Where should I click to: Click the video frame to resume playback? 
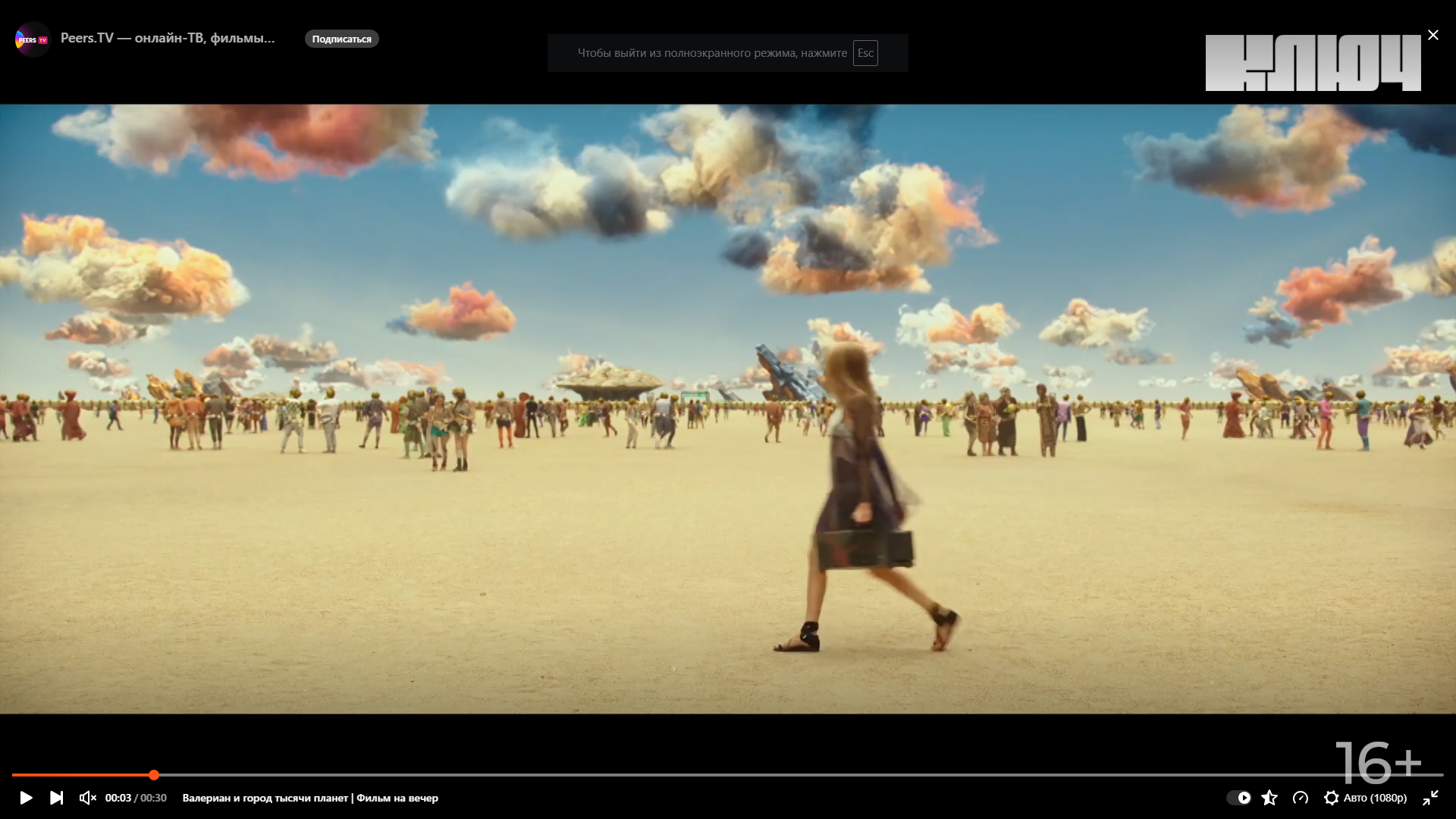coord(728,409)
